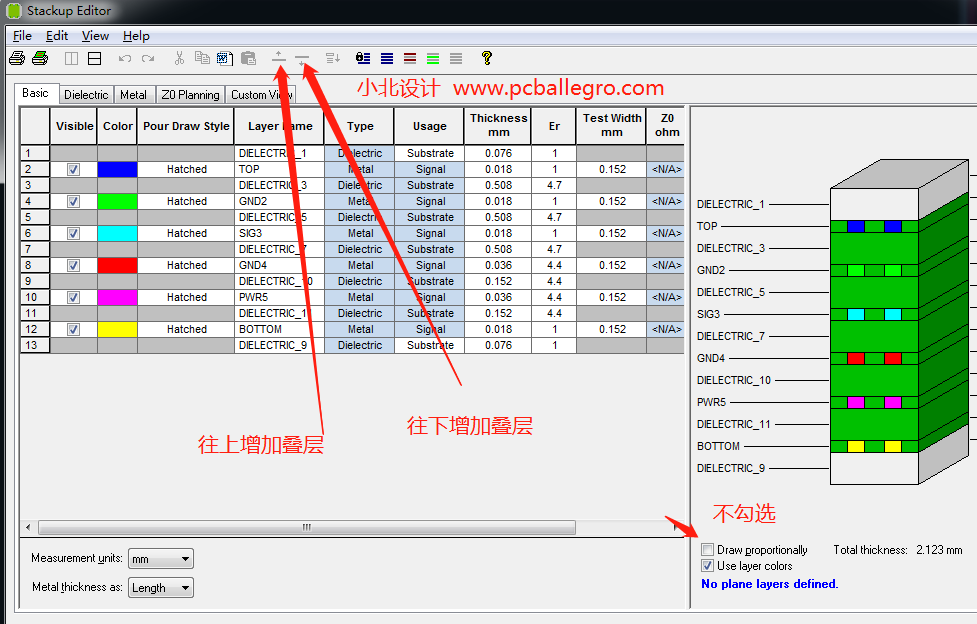Click the yellow question mark help icon
The width and height of the screenshot is (977, 624).
click(x=487, y=58)
